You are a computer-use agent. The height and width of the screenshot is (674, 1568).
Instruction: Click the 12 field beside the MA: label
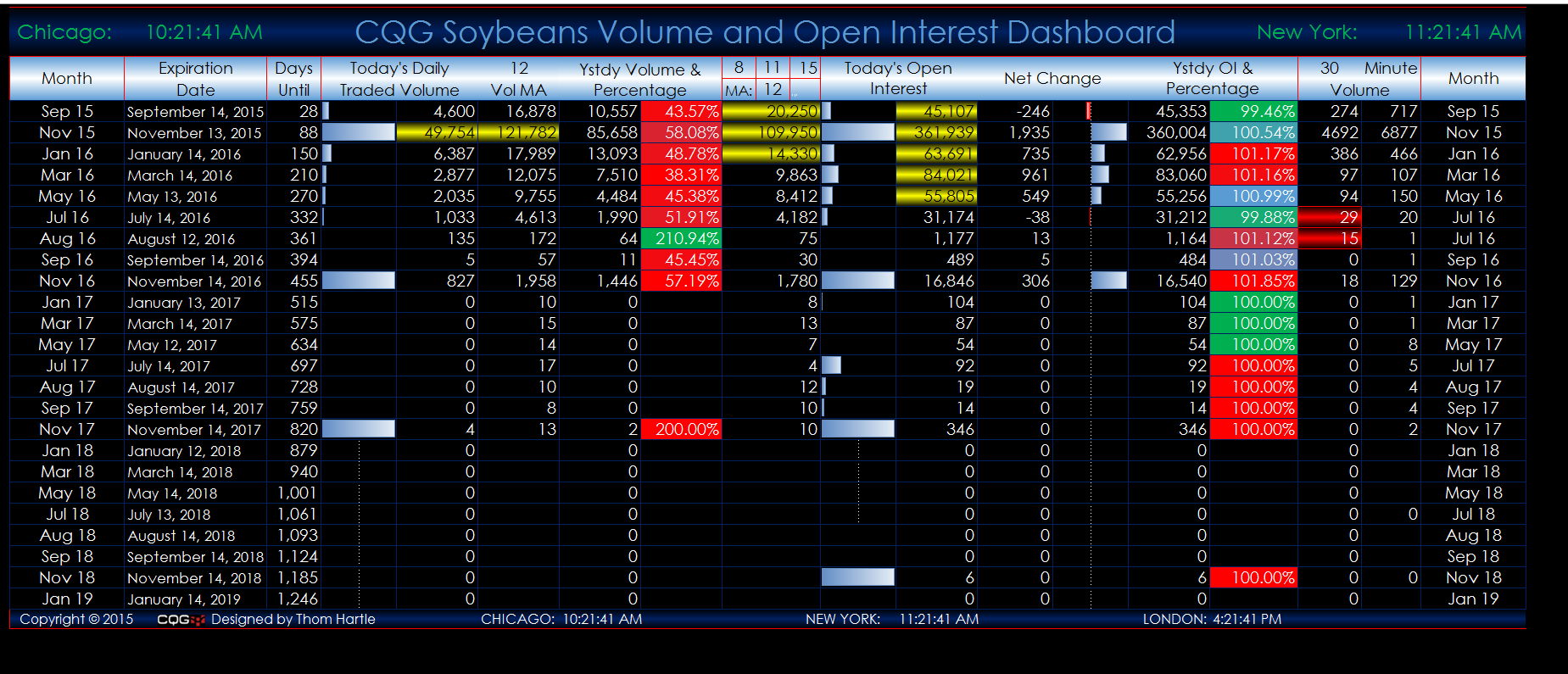click(x=773, y=90)
